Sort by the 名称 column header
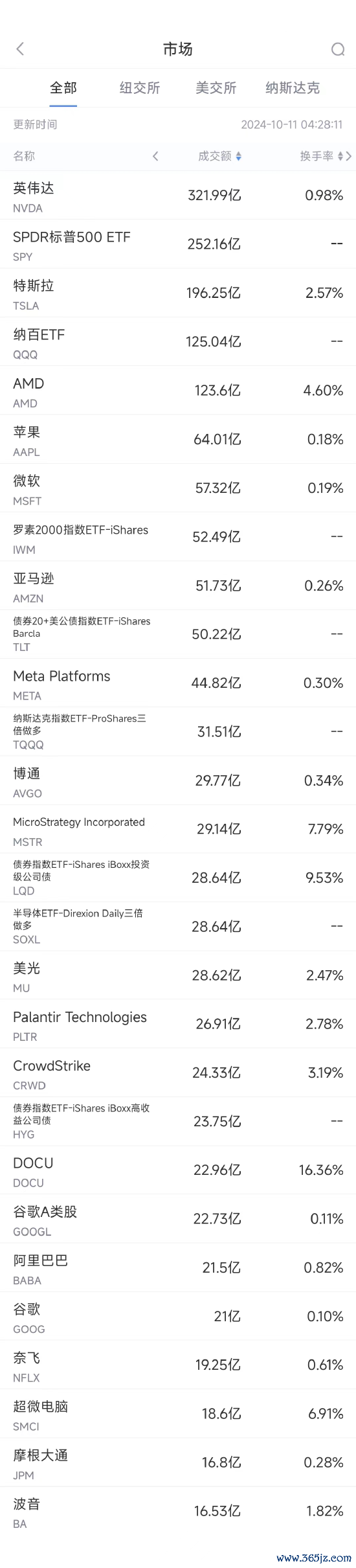Image resolution: width=356 pixels, height=1568 pixels. [24, 156]
